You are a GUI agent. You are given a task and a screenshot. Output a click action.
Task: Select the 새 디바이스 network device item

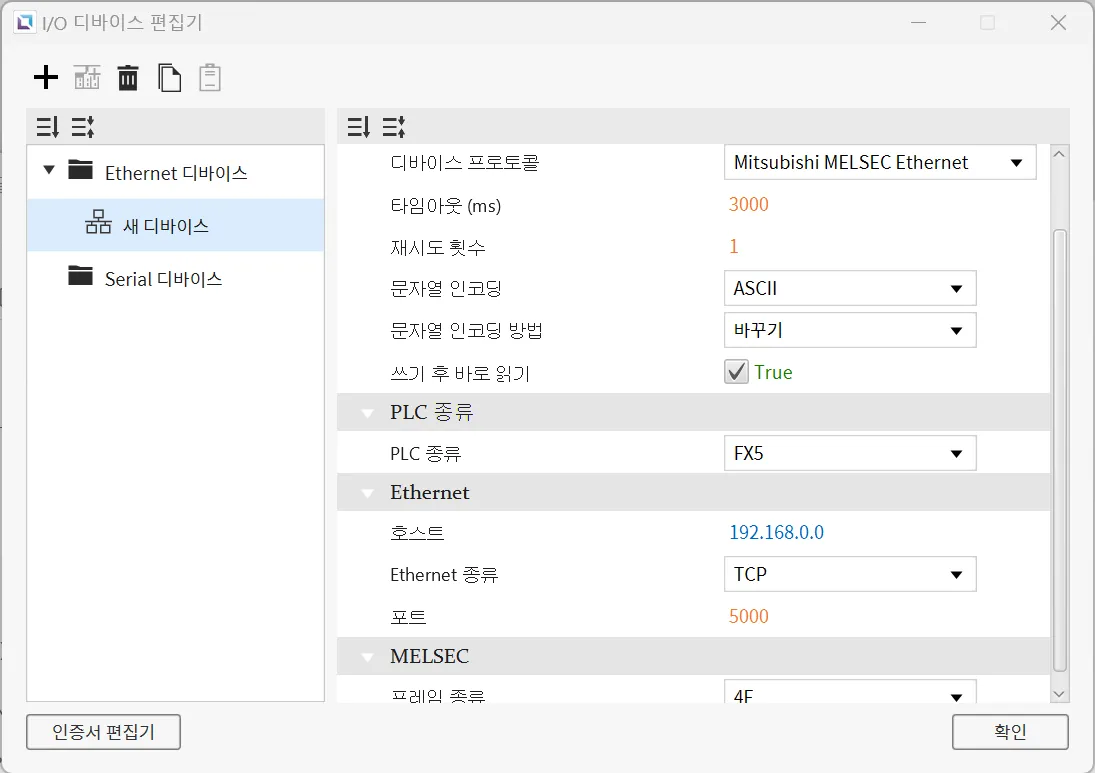tap(165, 226)
